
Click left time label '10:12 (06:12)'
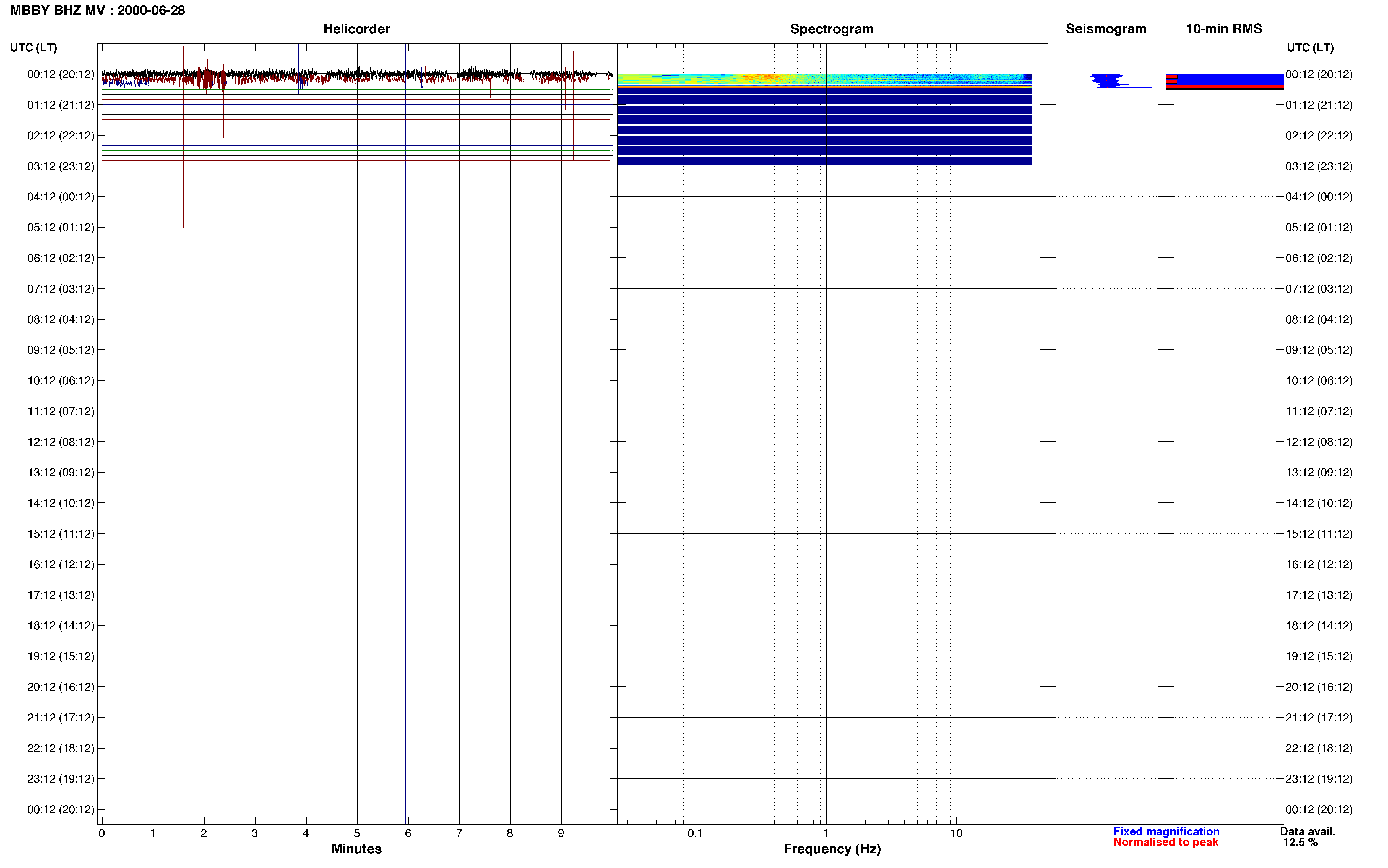click(x=60, y=380)
